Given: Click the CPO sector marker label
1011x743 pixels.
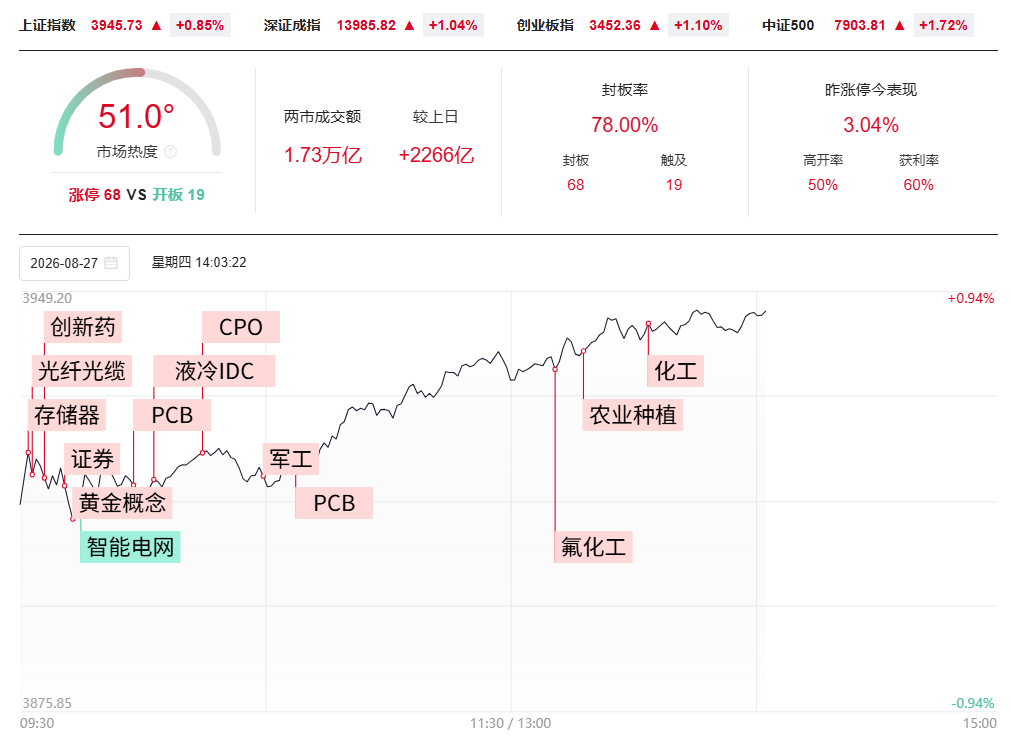Looking at the screenshot, I should coord(240,327).
